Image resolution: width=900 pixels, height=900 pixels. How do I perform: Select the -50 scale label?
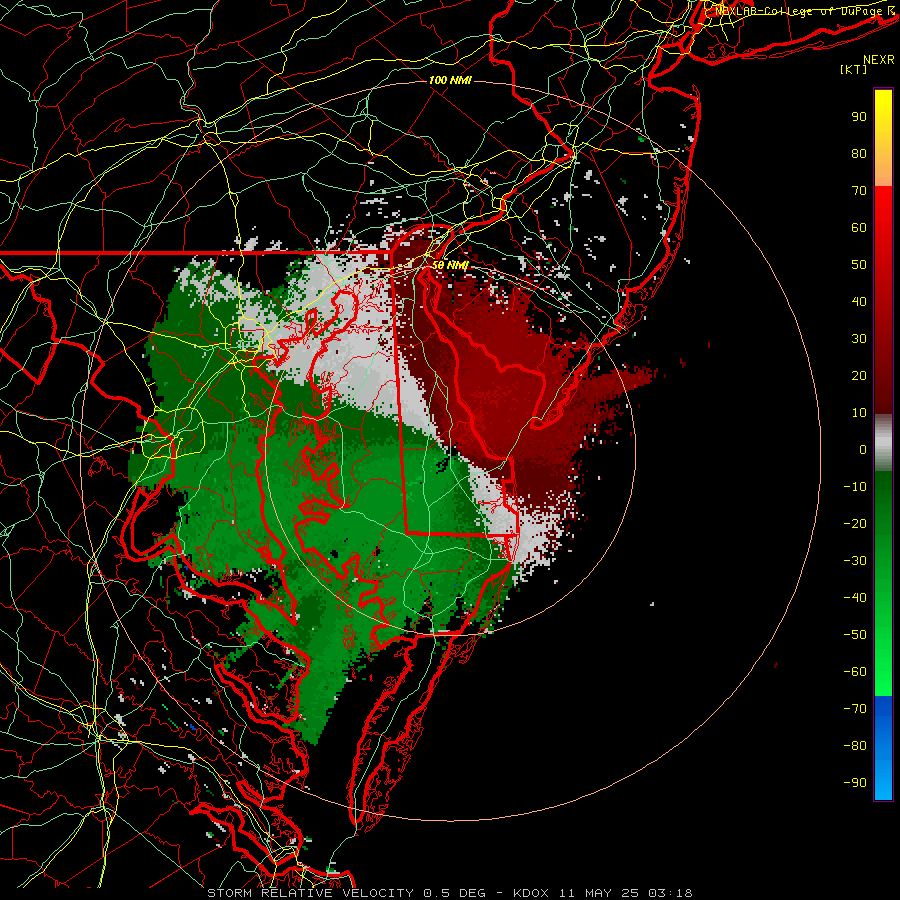tap(855, 635)
